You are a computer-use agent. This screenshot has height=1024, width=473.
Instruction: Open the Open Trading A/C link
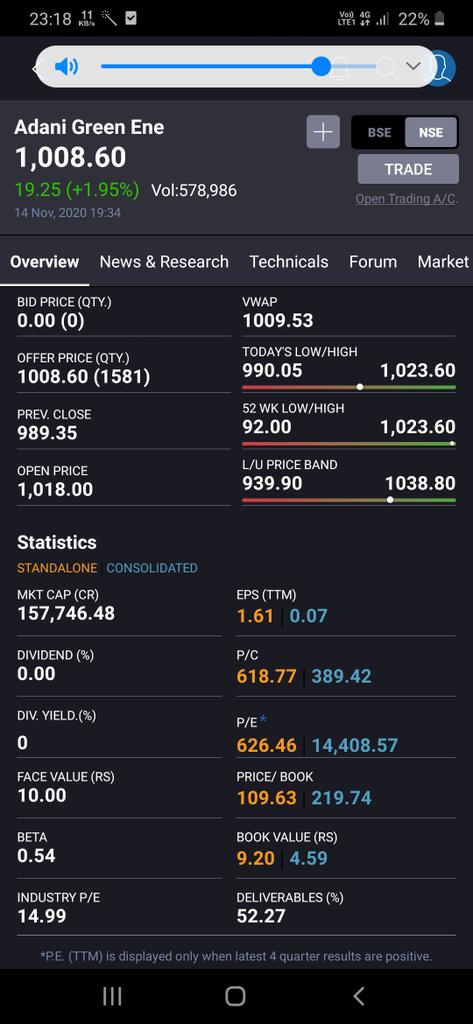point(406,199)
